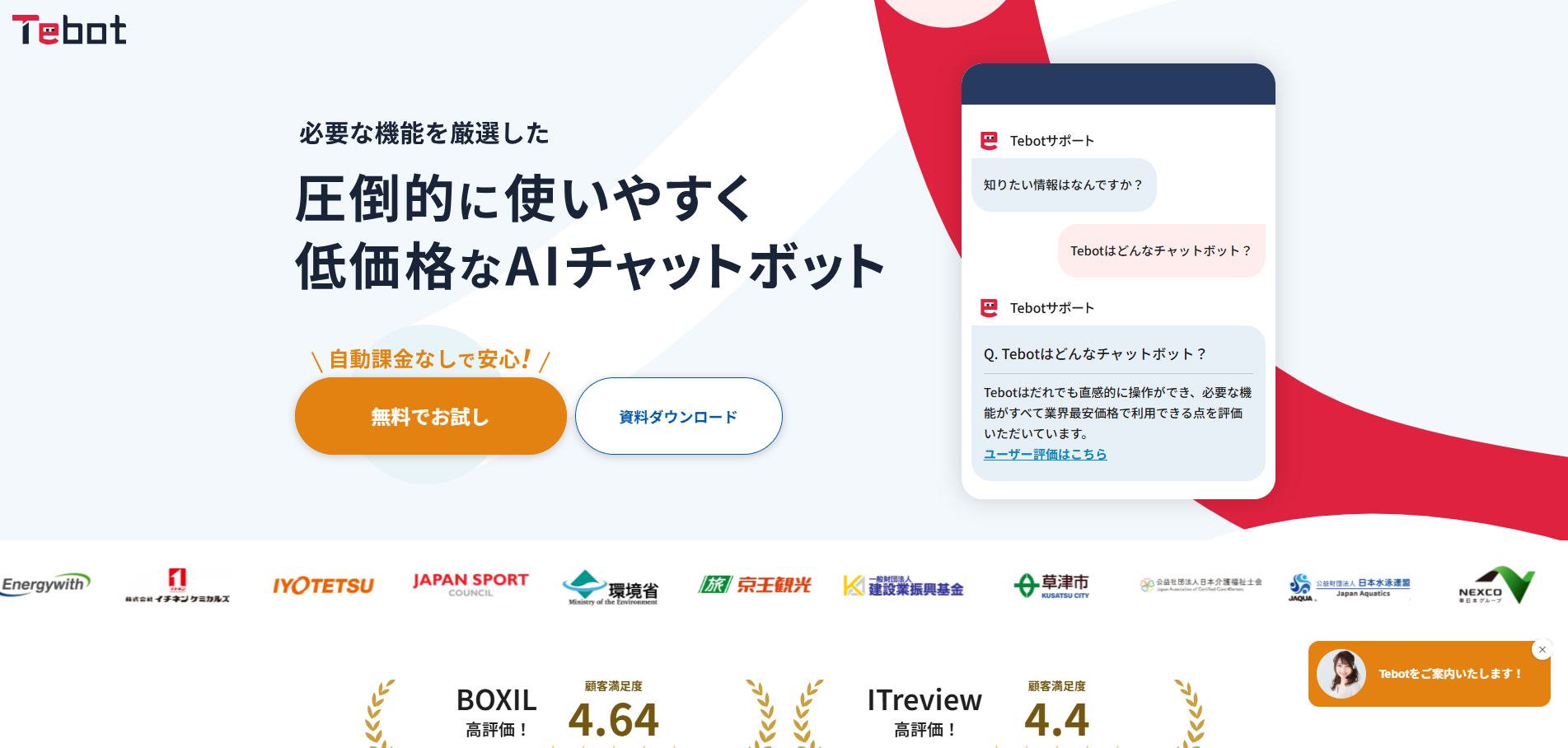Click the イチネンケミカルズ logo
Screen dimensions: 1568x748
[x=177, y=586]
